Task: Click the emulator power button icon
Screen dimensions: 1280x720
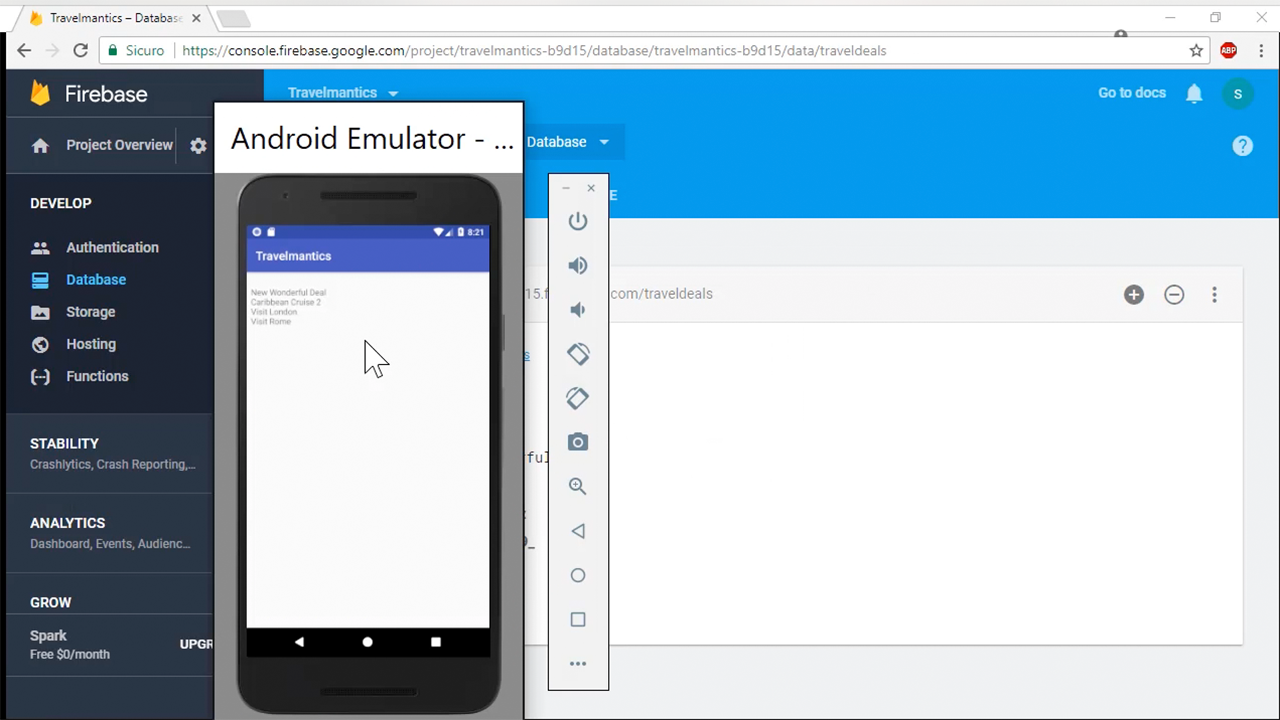Action: (578, 221)
